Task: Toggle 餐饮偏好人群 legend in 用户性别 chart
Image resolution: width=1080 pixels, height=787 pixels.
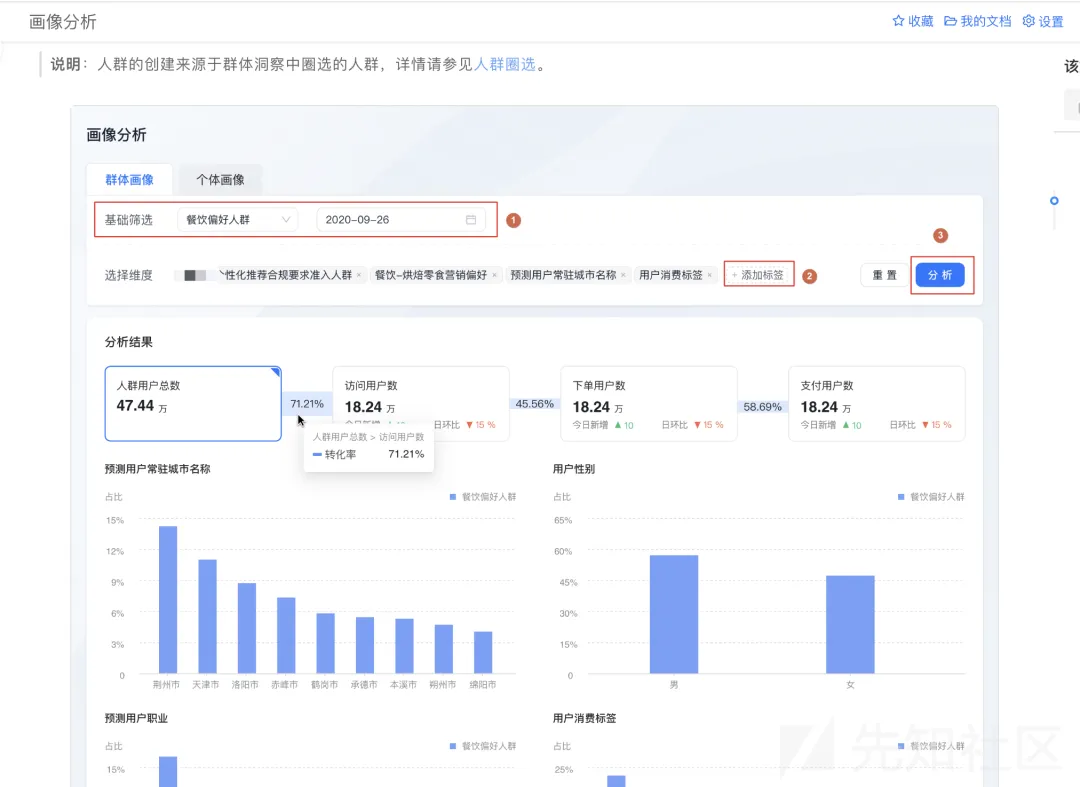Action: click(x=931, y=496)
